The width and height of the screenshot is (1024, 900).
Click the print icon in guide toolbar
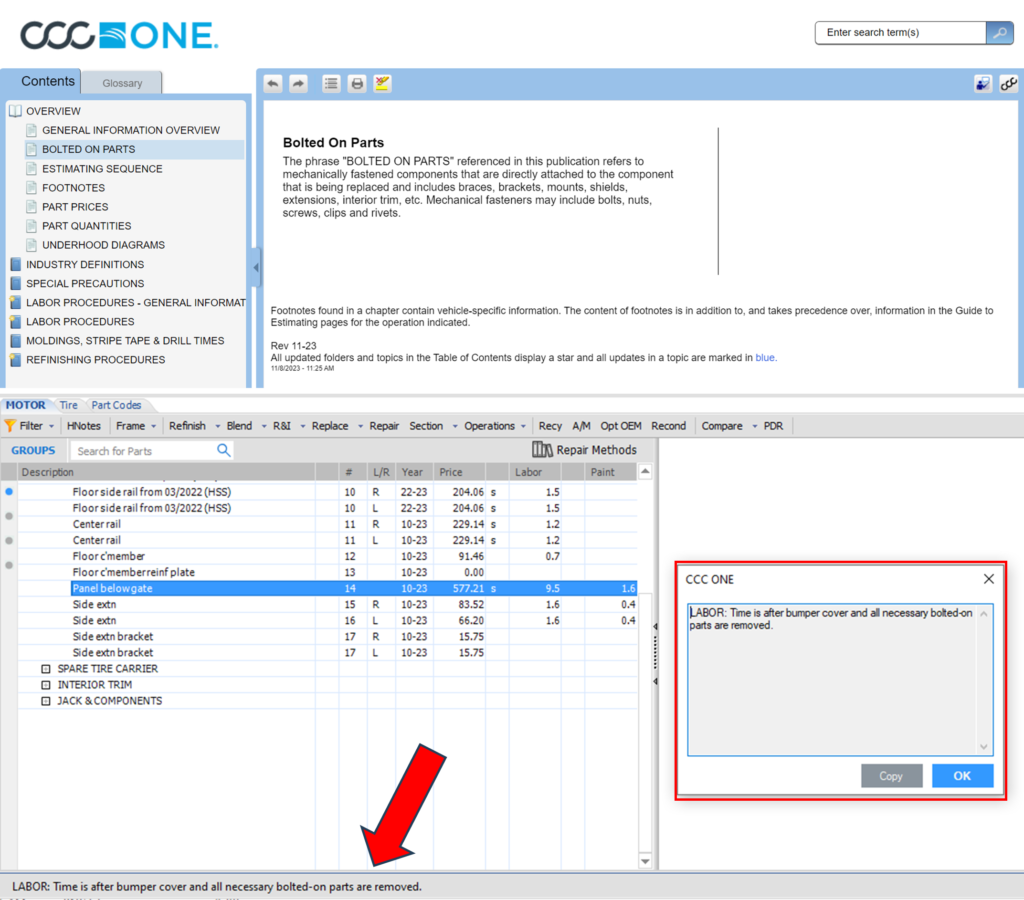357,84
